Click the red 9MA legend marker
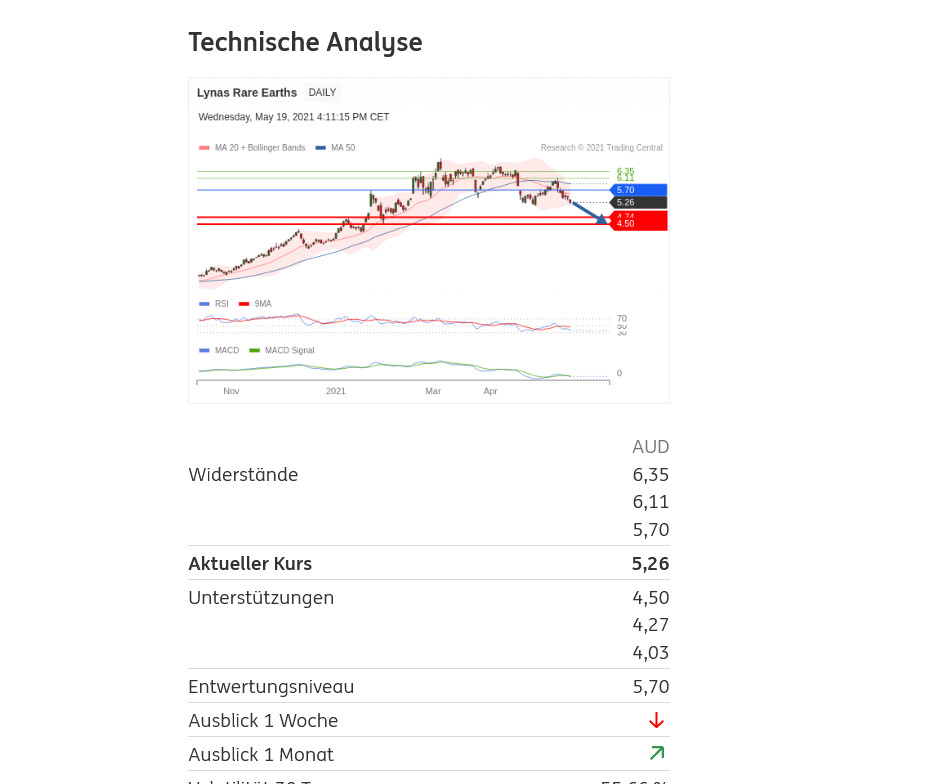 click(x=244, y=304)
